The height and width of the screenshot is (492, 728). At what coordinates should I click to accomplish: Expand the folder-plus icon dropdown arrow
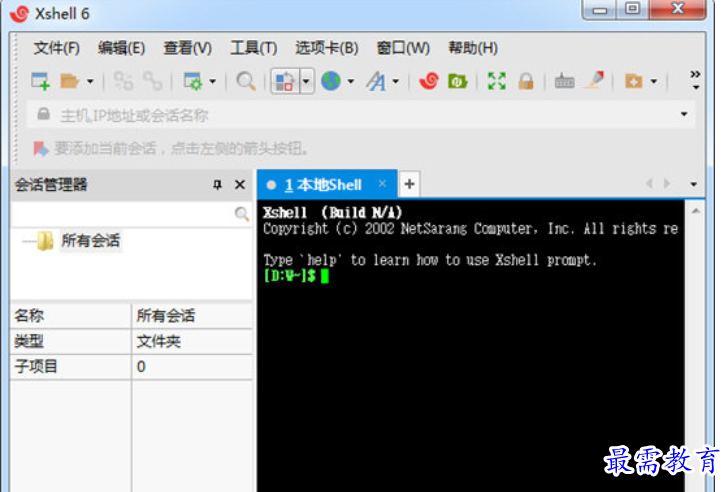click(x=654, y=82)
